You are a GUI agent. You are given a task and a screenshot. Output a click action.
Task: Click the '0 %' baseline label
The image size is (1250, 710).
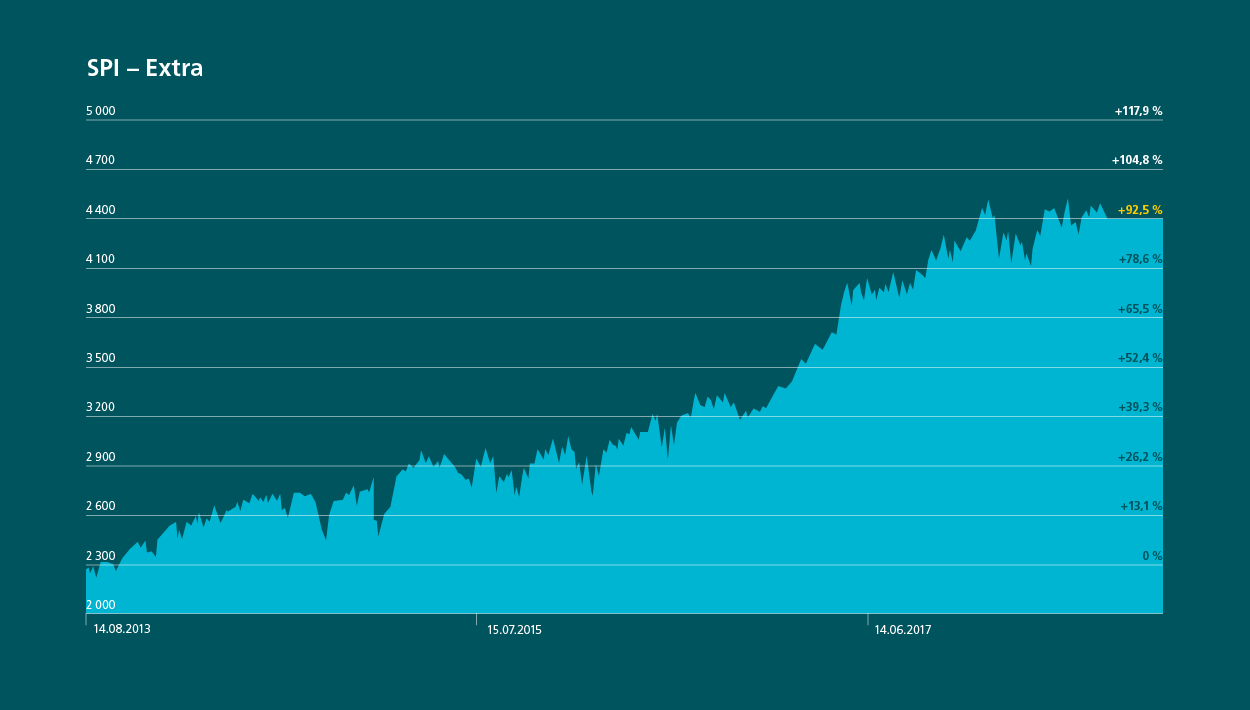[1152, 556]
